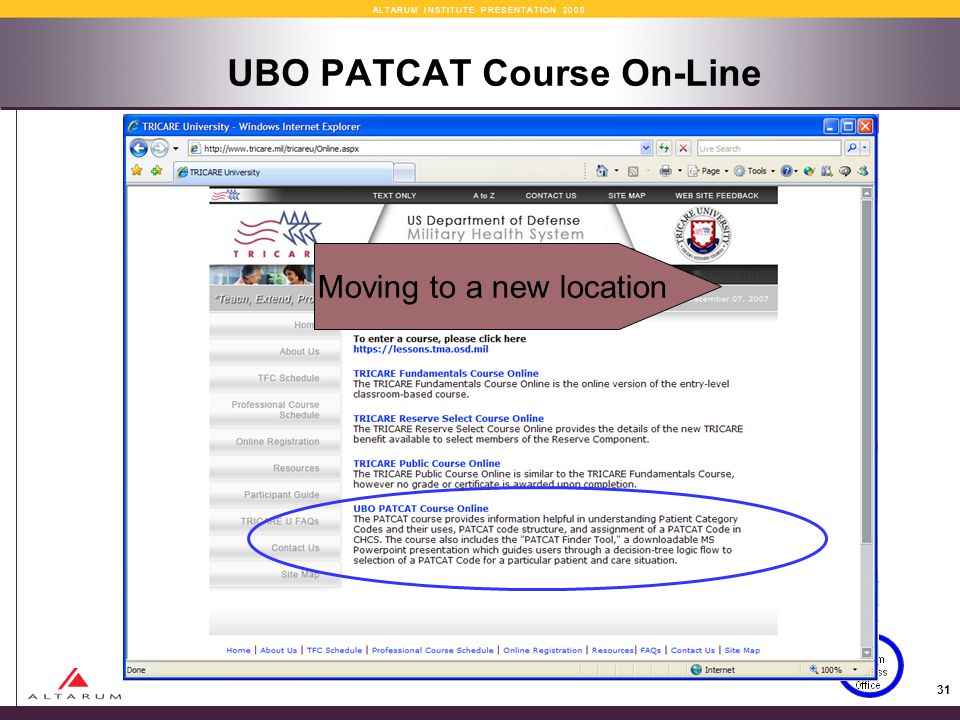Click the address bar URL field
Viewport: 960px width, 720px height.
coord(414,148)
